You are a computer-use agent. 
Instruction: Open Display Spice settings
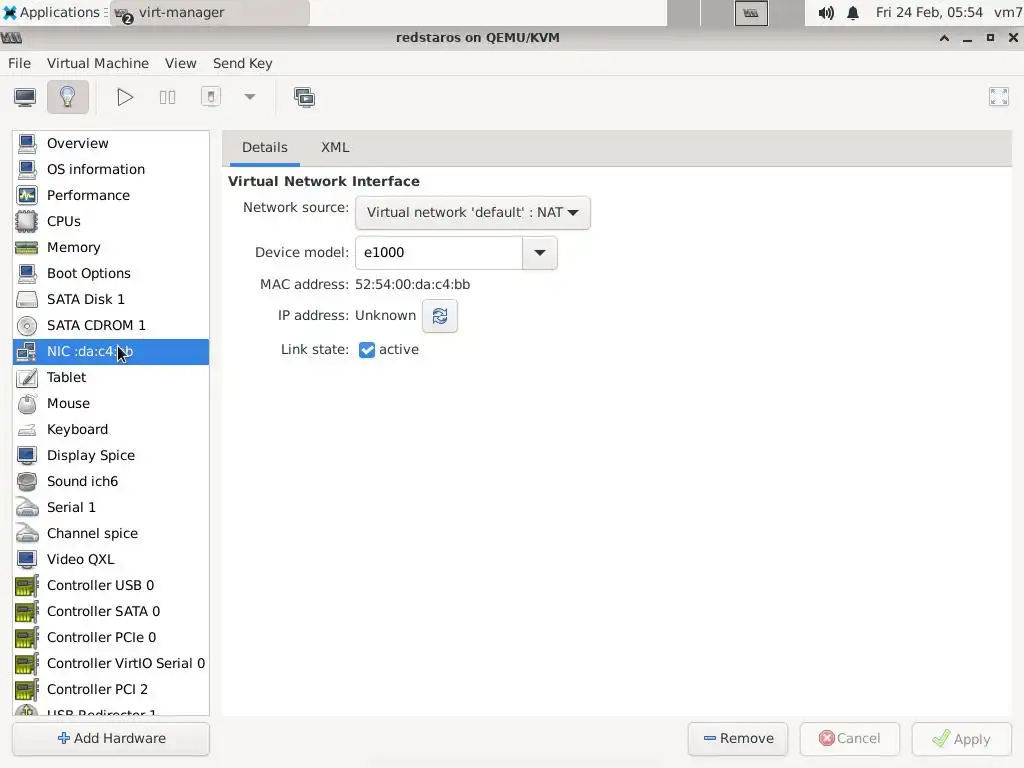click(111, 455)
